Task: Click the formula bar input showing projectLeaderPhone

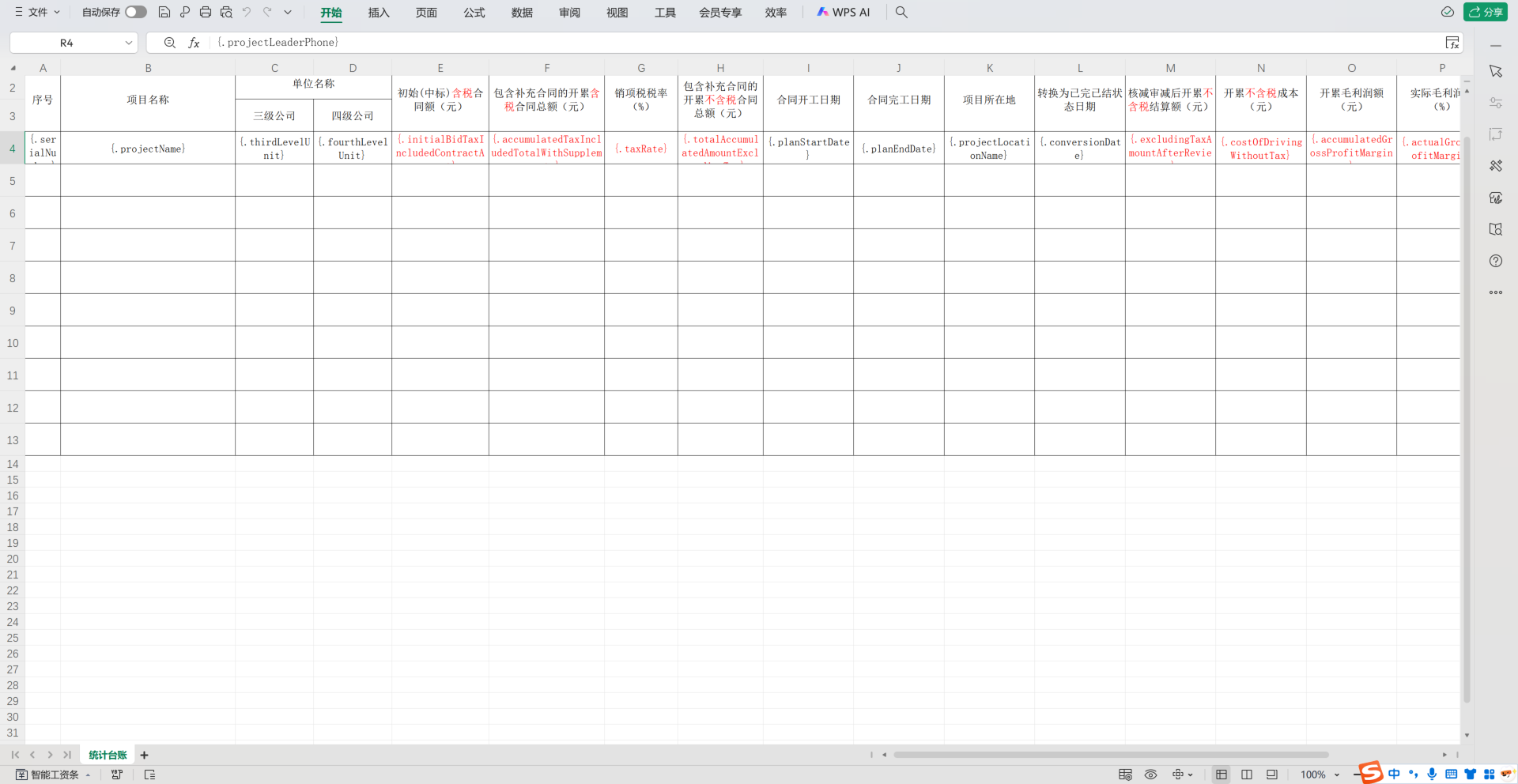Action: (826, 43)
